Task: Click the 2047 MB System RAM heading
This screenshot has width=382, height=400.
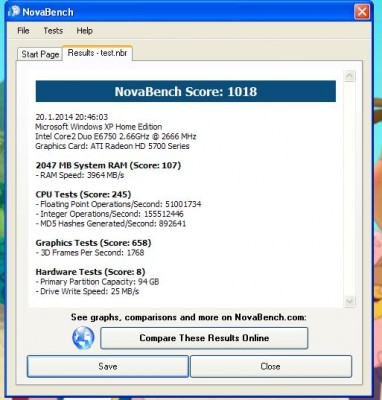Action: pos(108,165)
